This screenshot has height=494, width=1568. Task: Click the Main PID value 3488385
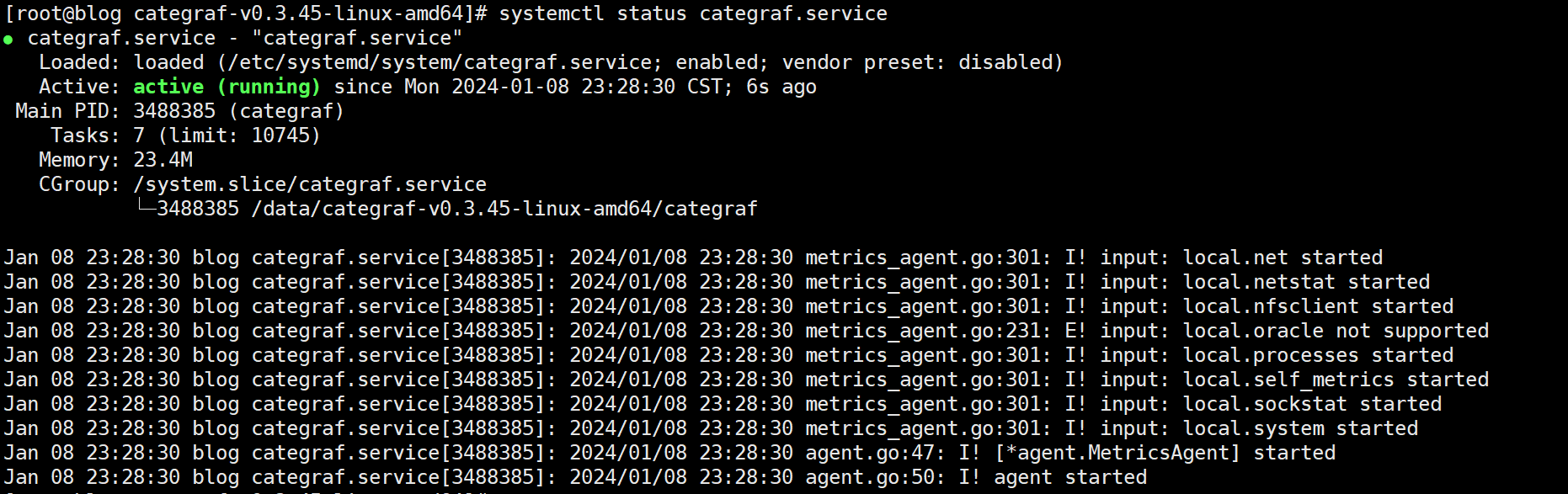click(175, 111)
